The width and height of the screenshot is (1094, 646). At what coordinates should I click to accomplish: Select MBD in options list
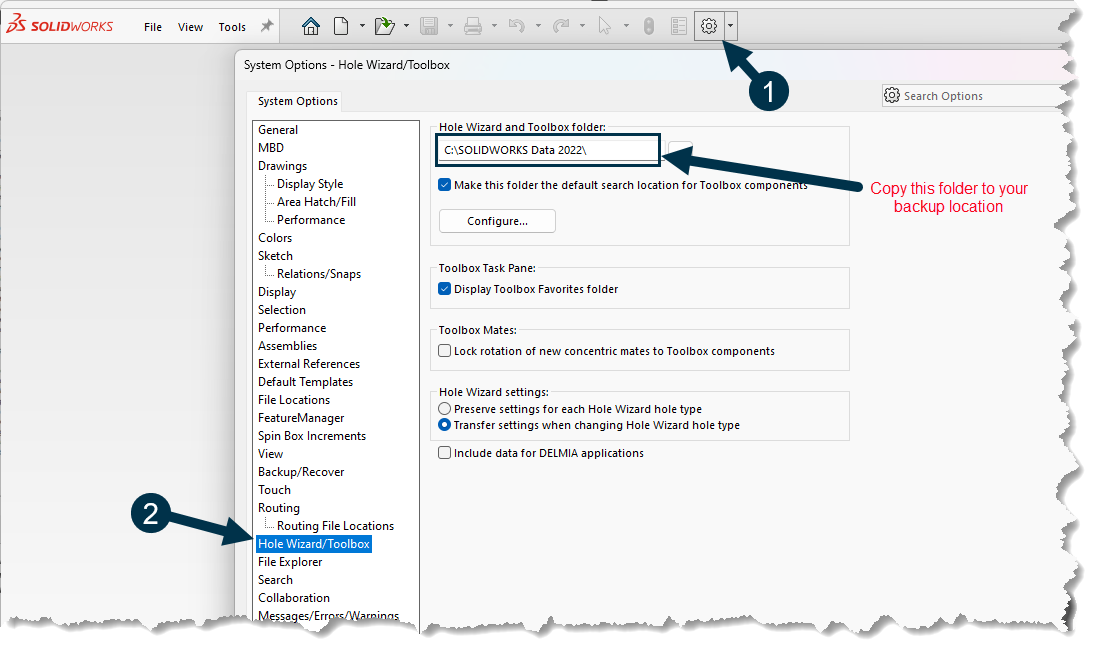click(271, 148)
